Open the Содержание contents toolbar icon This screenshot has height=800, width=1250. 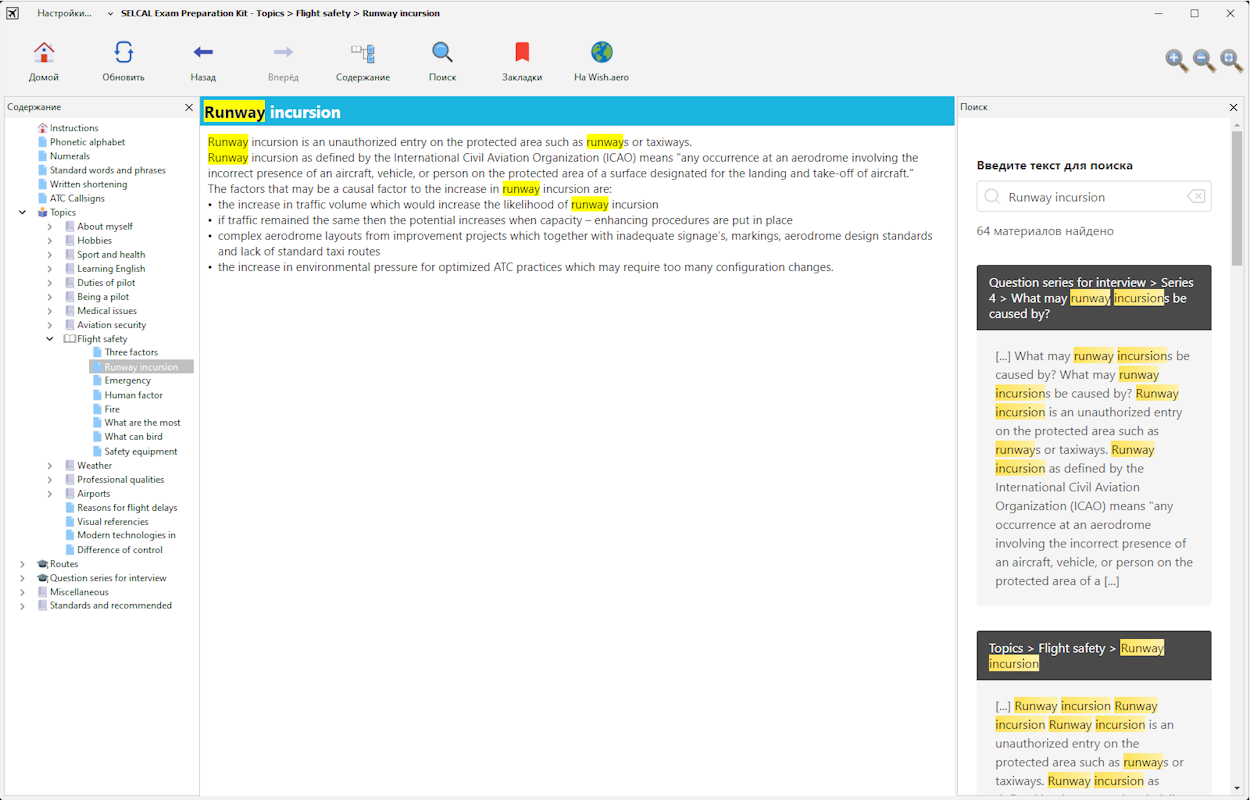pos(363,53)
